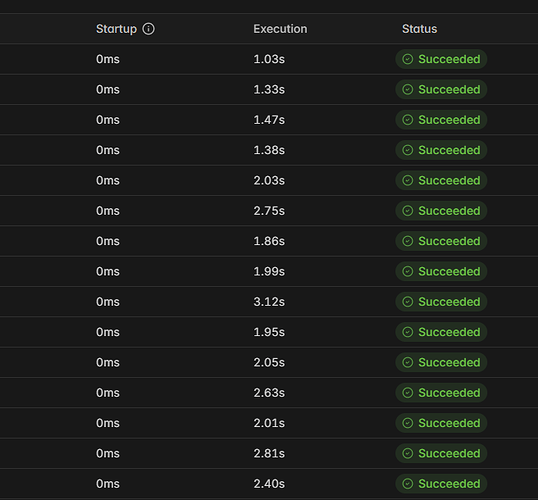Click the Succeeded badge for the 2.40s run
This screenshot has width=538, height=500.
[x=441, y=484]
